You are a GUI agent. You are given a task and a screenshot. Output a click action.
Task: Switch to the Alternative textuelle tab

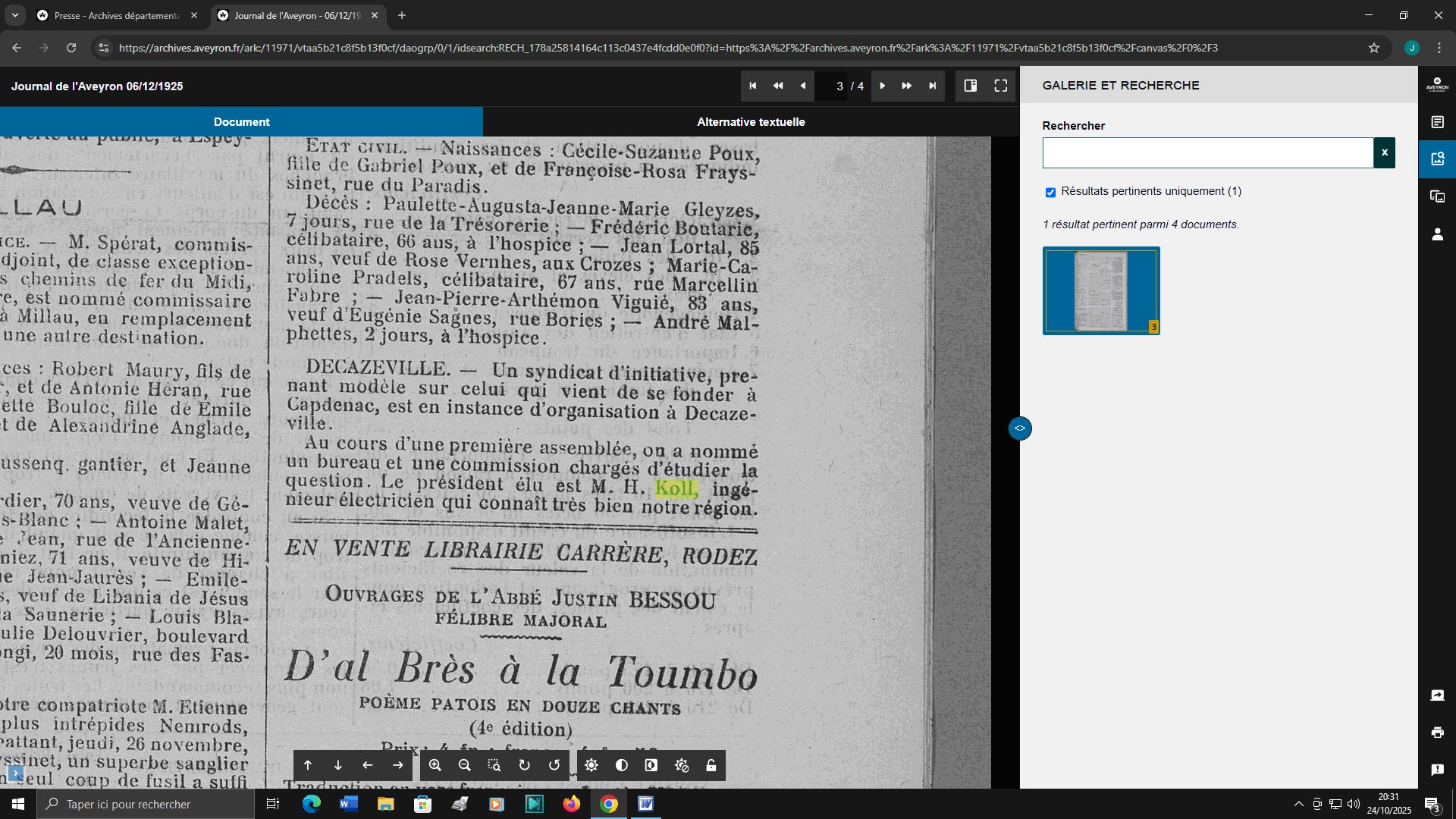(x=751, y=121)
